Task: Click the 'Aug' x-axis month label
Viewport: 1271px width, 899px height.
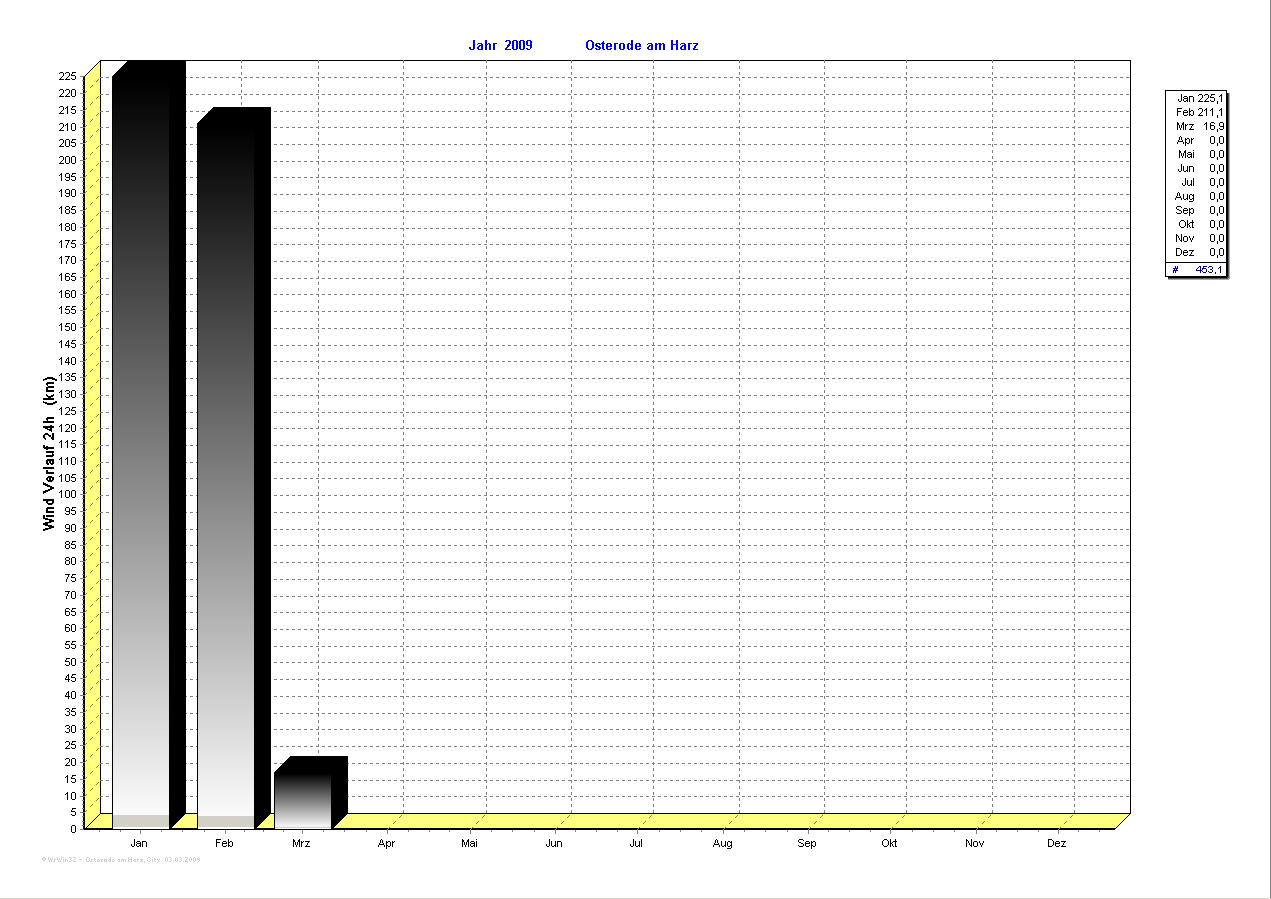Action: coord(722,844)
